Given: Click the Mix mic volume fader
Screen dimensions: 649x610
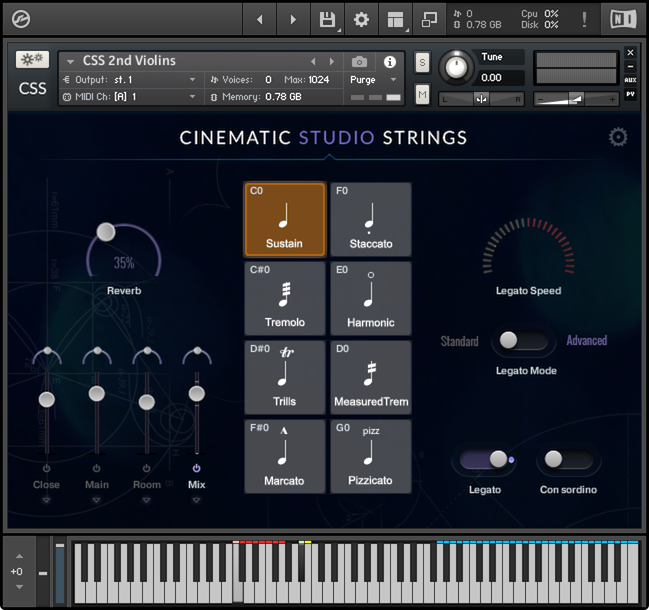Looking at the screenshot, I should [x=197, y=394].
